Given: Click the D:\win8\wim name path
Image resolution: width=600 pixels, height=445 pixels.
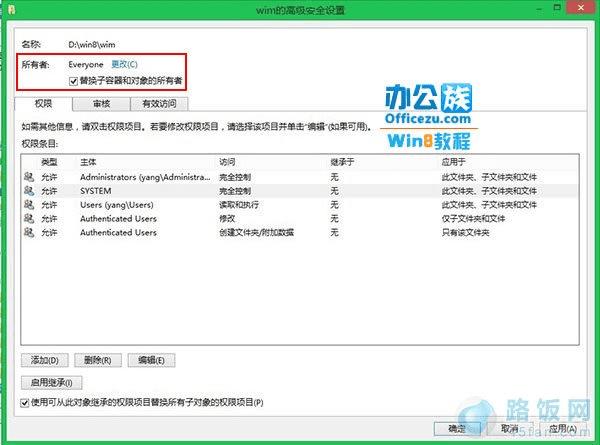Looking at the screenshot, I should tap(92, 44).
